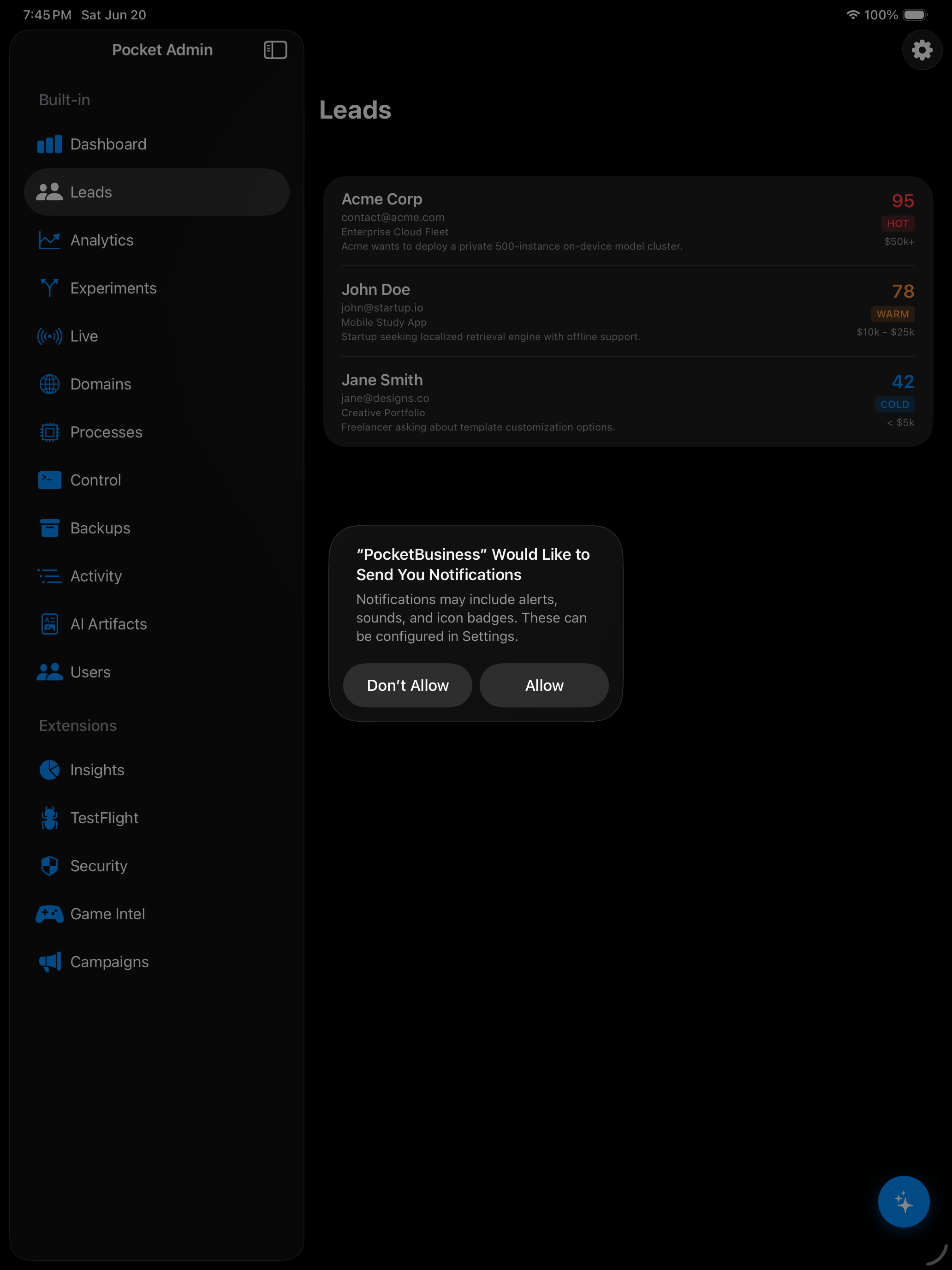Screen dimensions: 952x1270
Task: Tap the Experiments branch icon
Action: 49,288
